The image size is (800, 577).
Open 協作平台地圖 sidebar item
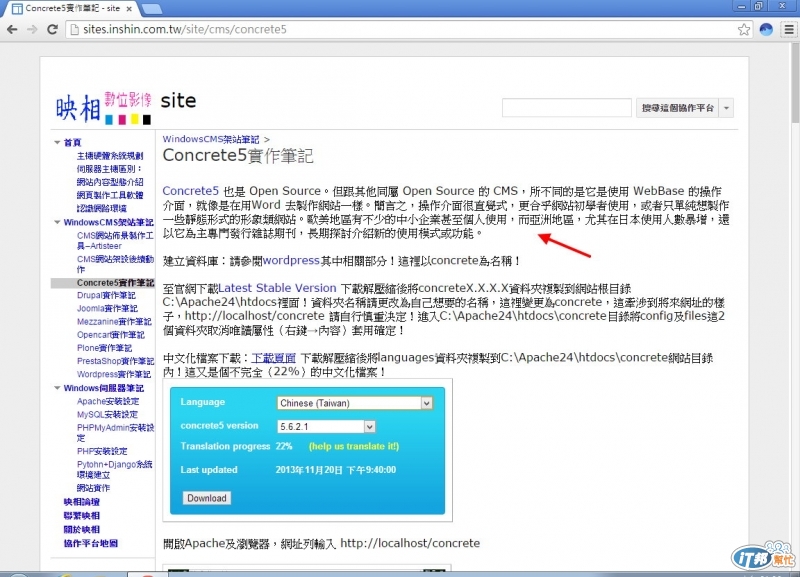90,543
